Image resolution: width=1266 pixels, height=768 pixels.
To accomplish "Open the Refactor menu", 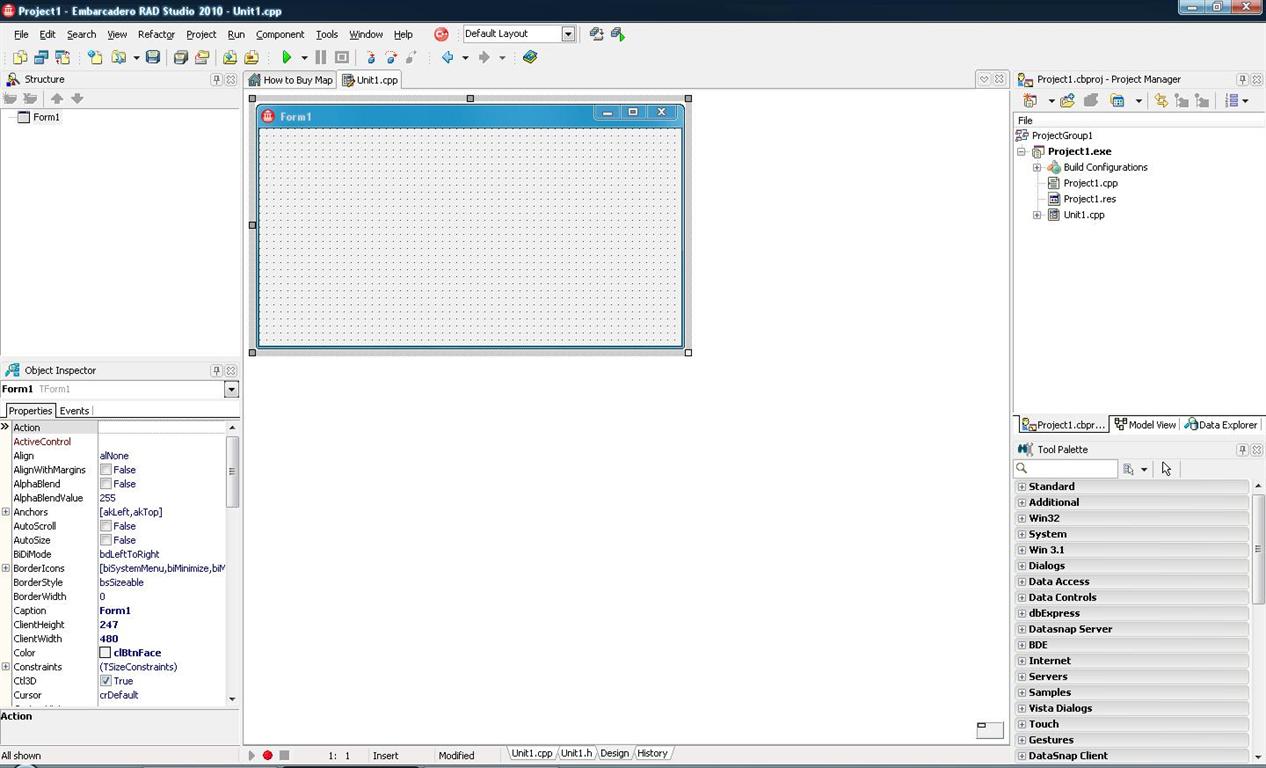I will pyautogui.click(x=156, y=34).
